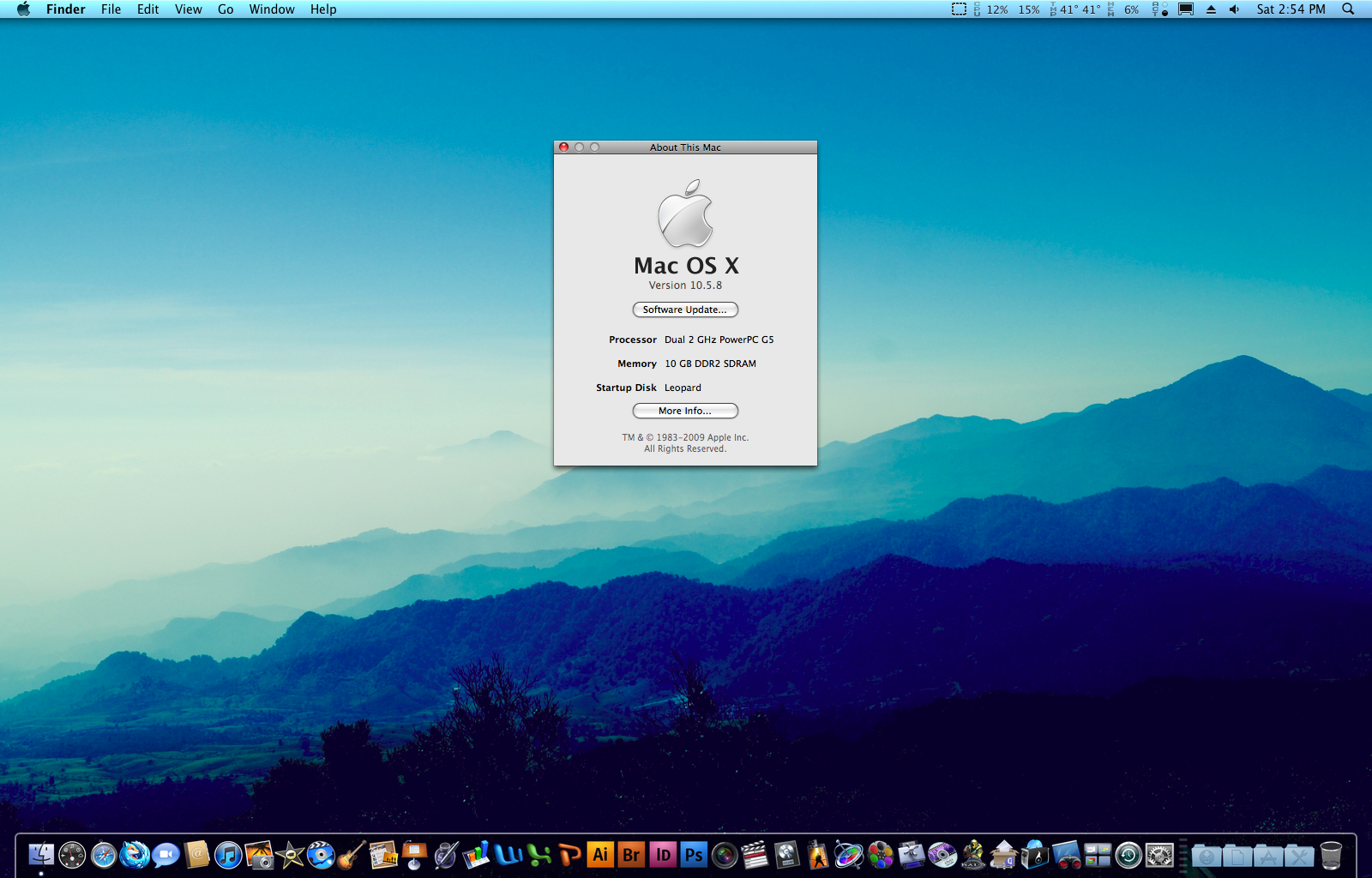
Task: Launch iTunes from the dock
Action: (x=228, y=855)
